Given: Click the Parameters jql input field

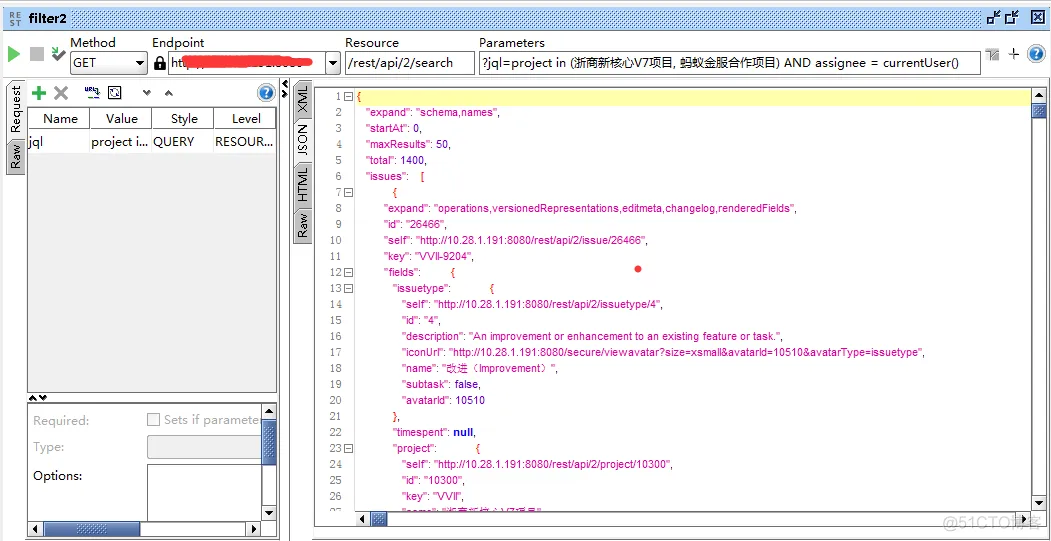Looking at the screenshot, I should (729, 63).
